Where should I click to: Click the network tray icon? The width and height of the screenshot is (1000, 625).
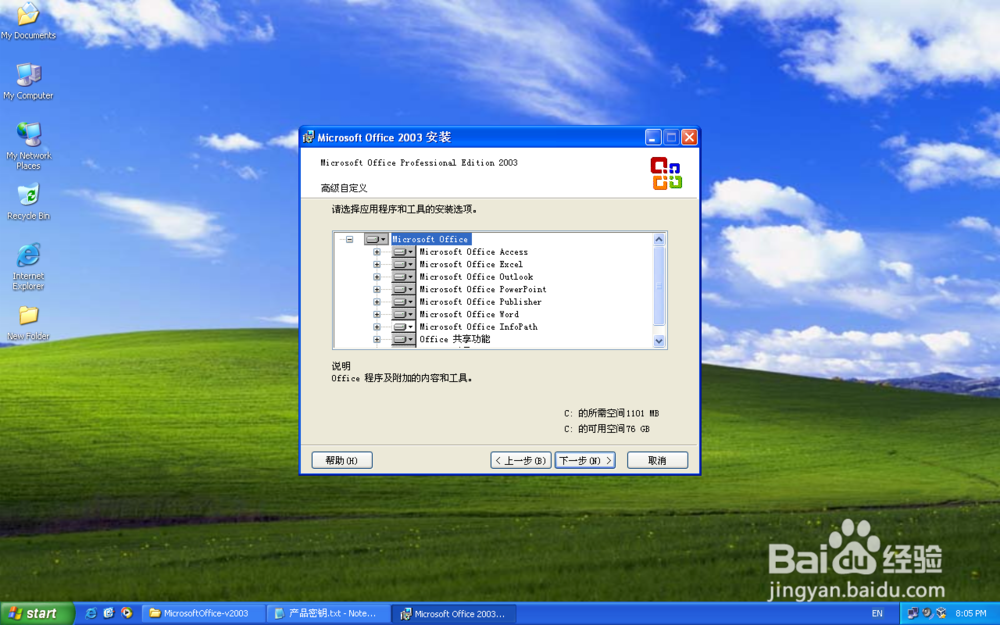(x=913, y=613)
